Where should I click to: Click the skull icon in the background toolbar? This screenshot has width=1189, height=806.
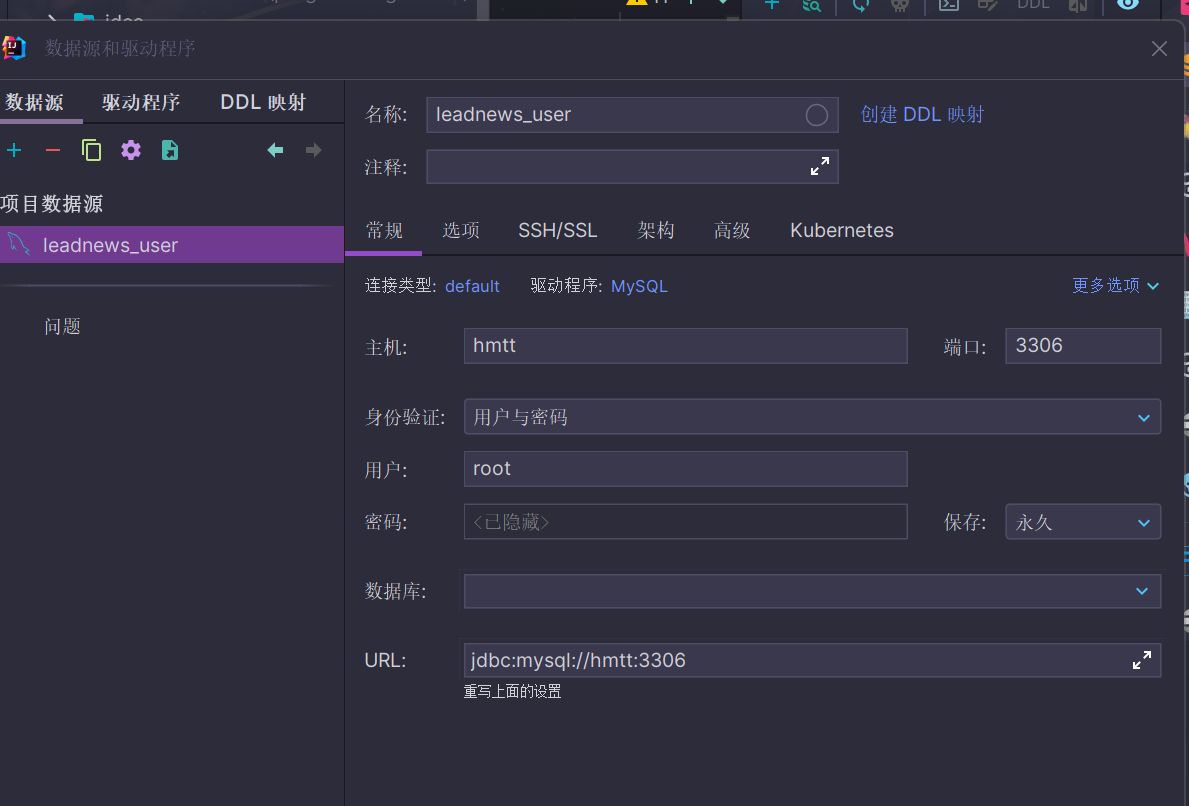899,5
